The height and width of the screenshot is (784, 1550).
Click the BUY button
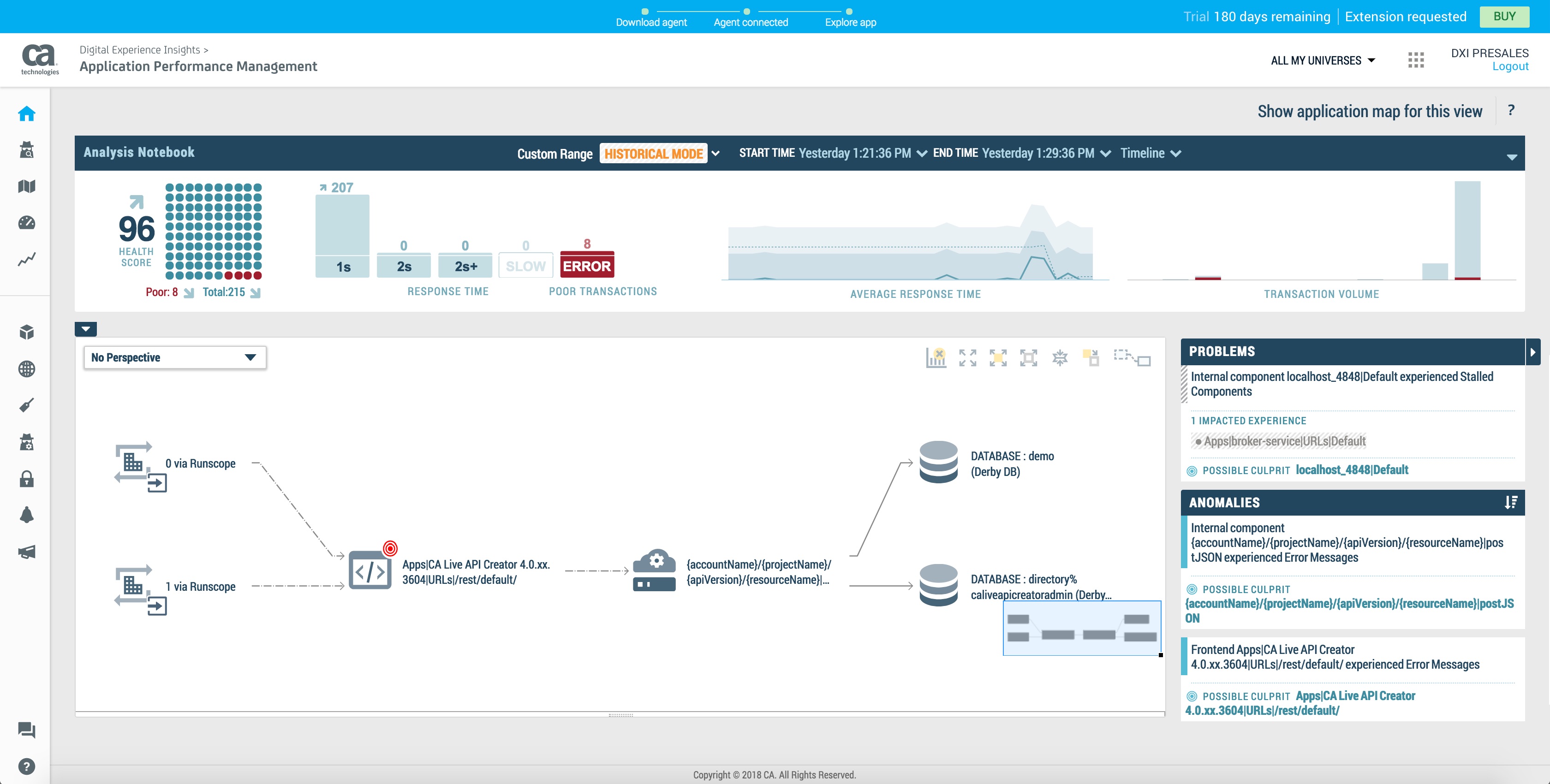point(1504,16)
